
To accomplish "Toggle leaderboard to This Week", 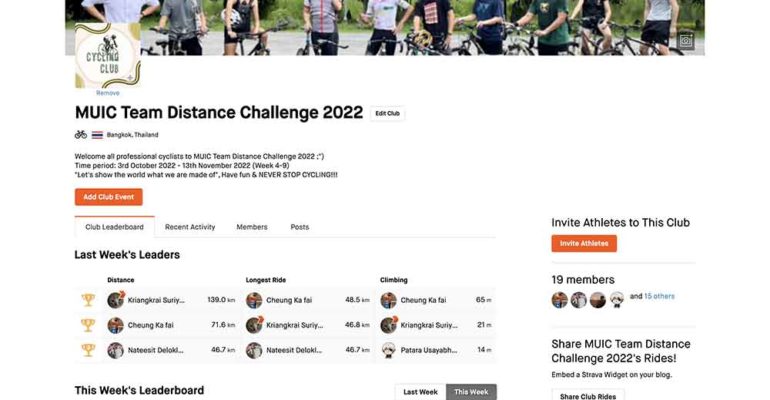I will pyautogui.click(x=471, y=392).
